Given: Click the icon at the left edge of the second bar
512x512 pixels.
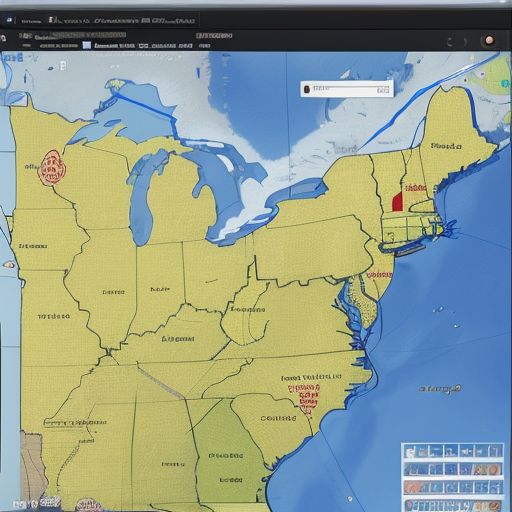Looking at the screenshot, I should click(3, 38).
